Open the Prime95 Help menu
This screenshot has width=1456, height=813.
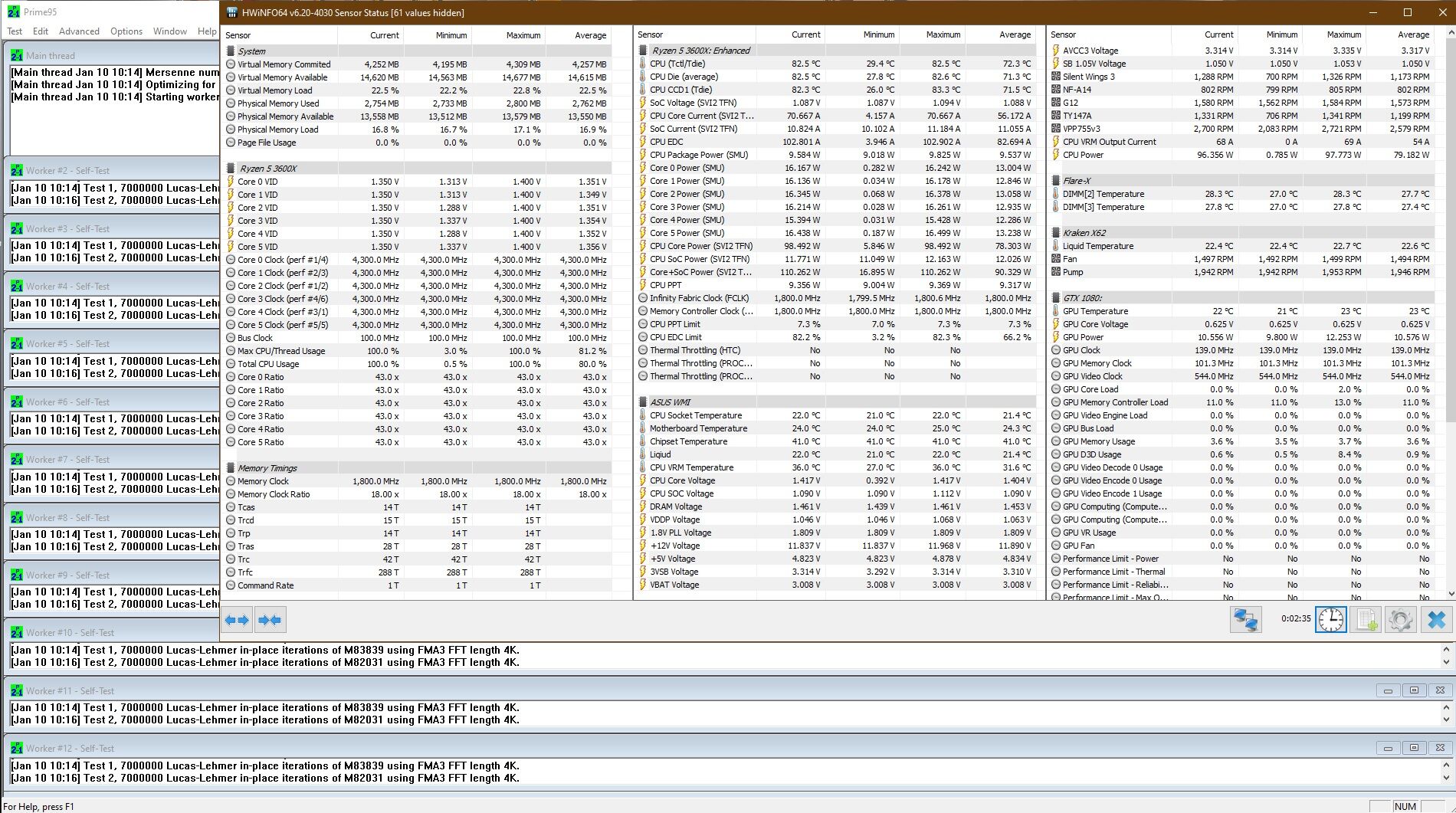(207, 31)
